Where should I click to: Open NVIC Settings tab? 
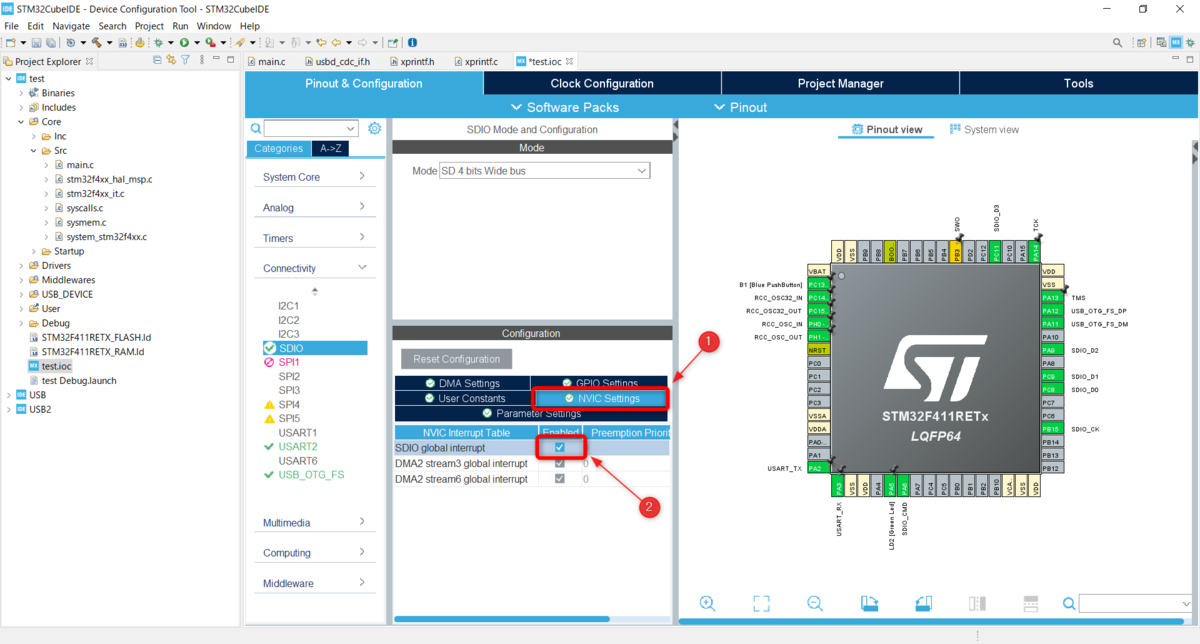[601, 398]
